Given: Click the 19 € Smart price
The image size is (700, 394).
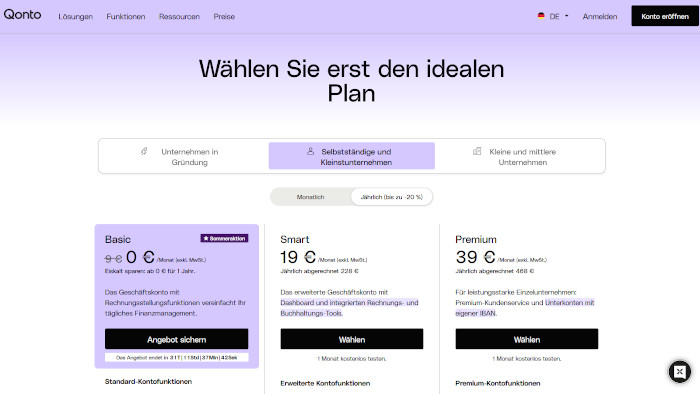Looking at the screenshot, I should [x=298, y=257].
